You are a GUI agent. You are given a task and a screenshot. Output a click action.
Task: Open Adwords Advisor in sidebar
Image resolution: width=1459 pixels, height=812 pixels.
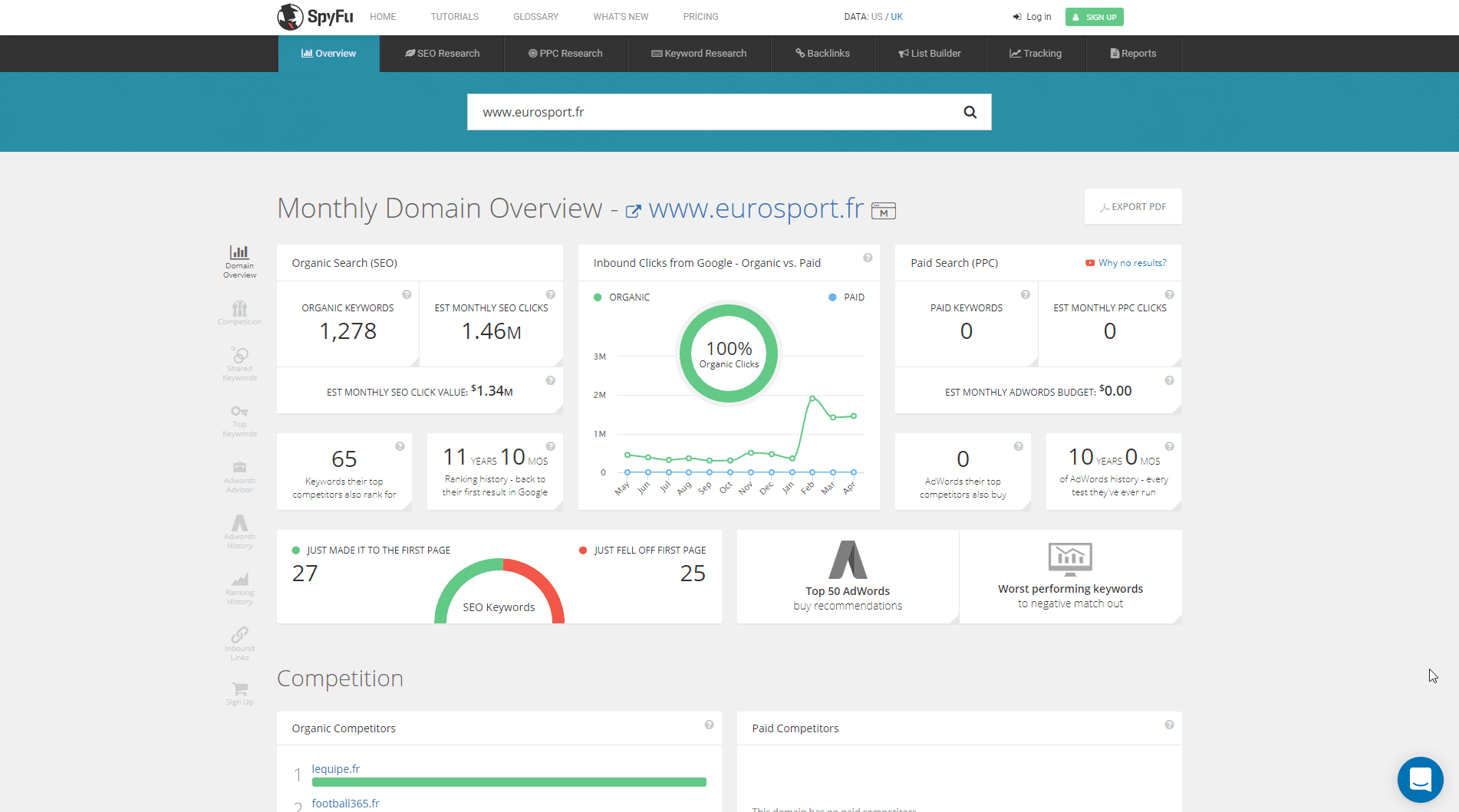(239, 475)
